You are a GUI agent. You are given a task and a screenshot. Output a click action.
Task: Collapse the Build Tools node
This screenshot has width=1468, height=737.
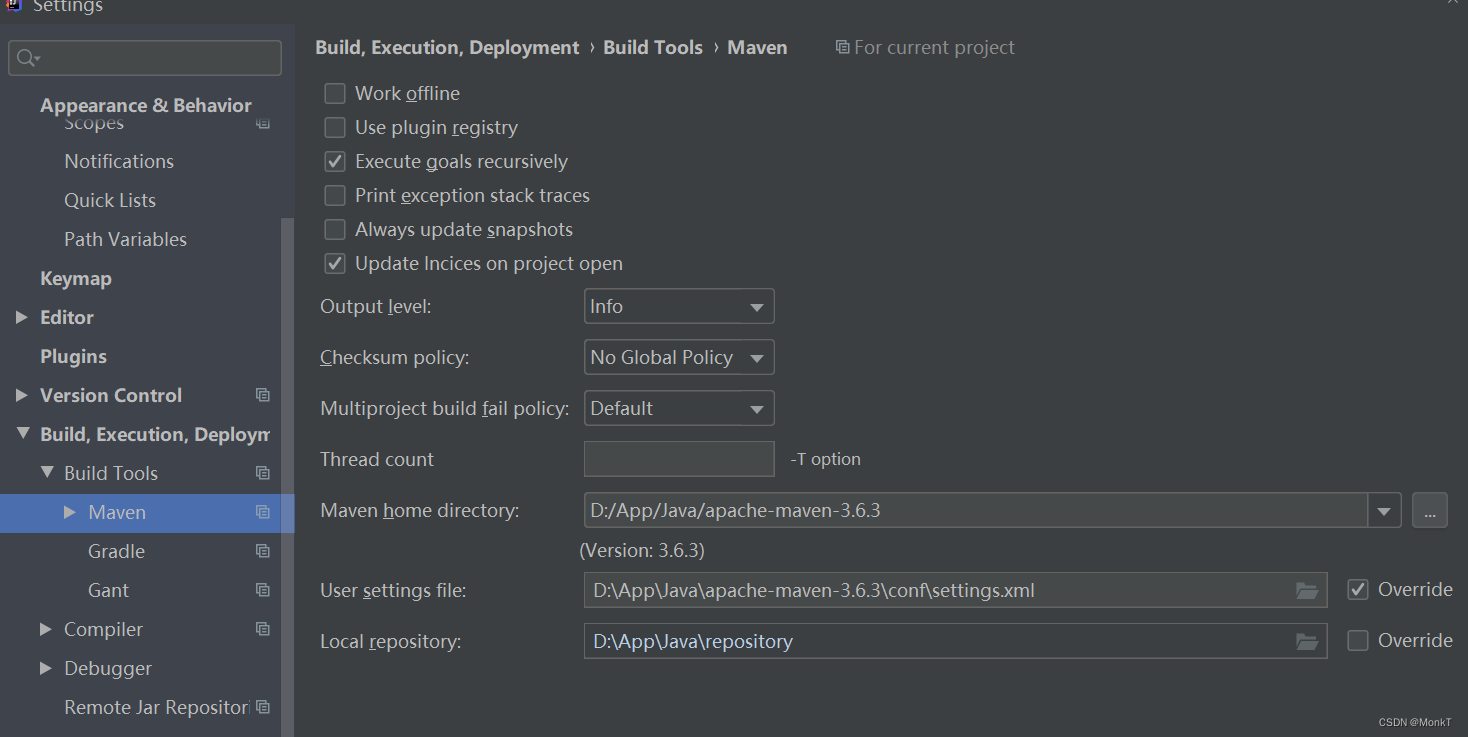coord(46,473)
